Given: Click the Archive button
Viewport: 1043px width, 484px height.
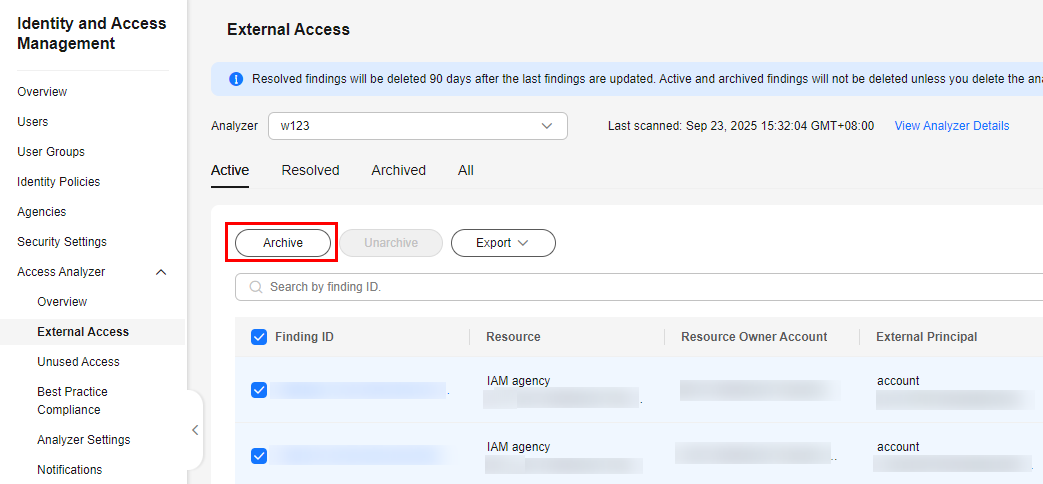Looking at the screenshot, I should pos(283,243).
